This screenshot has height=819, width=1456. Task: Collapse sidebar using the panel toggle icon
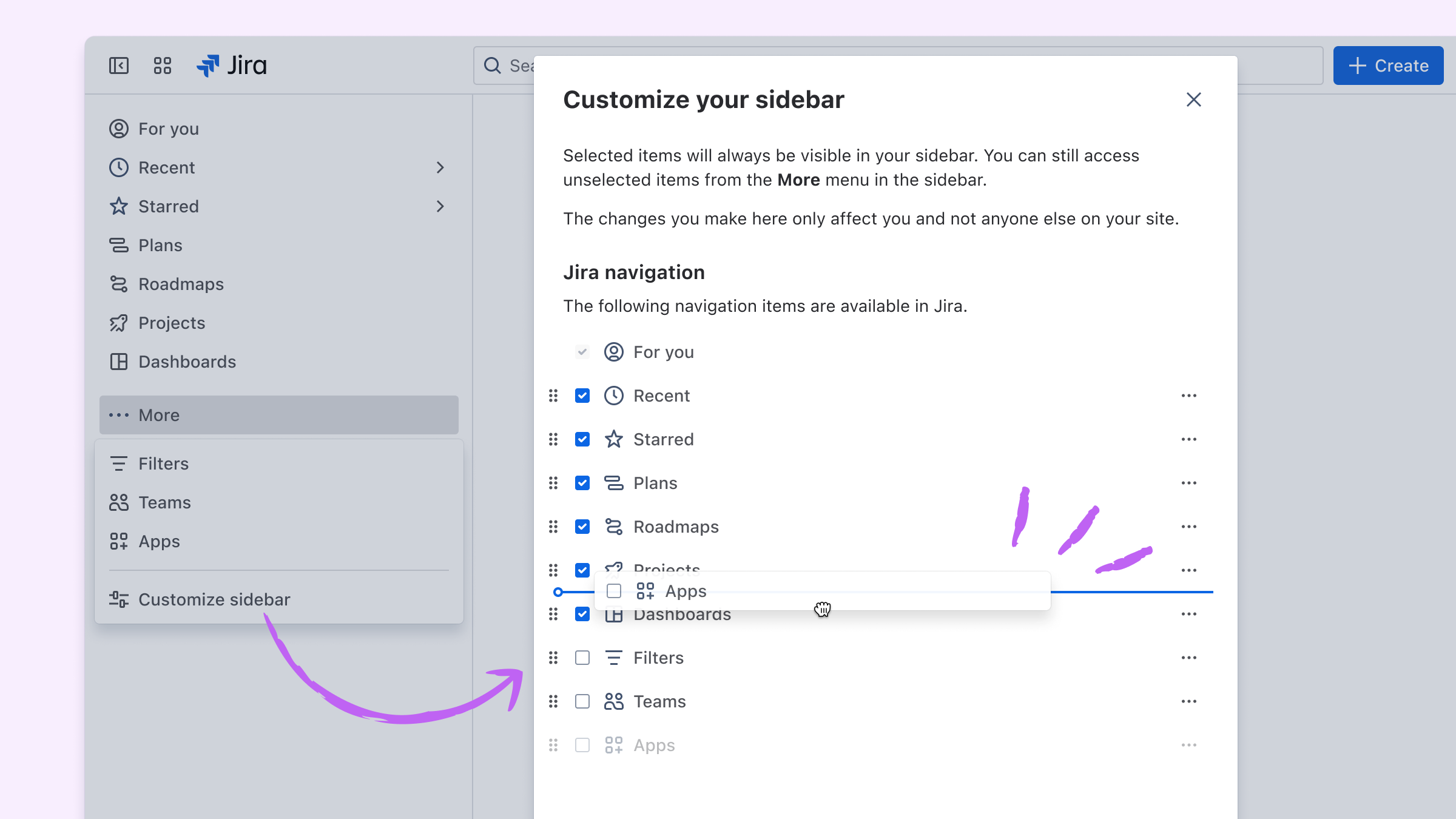pyautogui.click(x=119, y=66)
